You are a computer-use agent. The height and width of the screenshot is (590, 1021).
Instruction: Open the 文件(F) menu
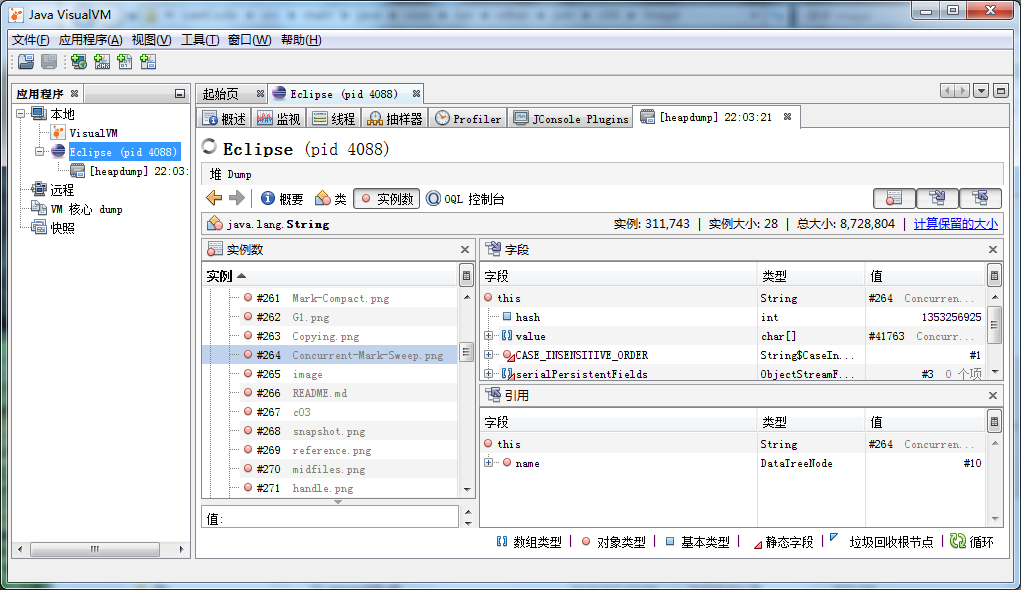pyautogui.click(x=31, y=40)
